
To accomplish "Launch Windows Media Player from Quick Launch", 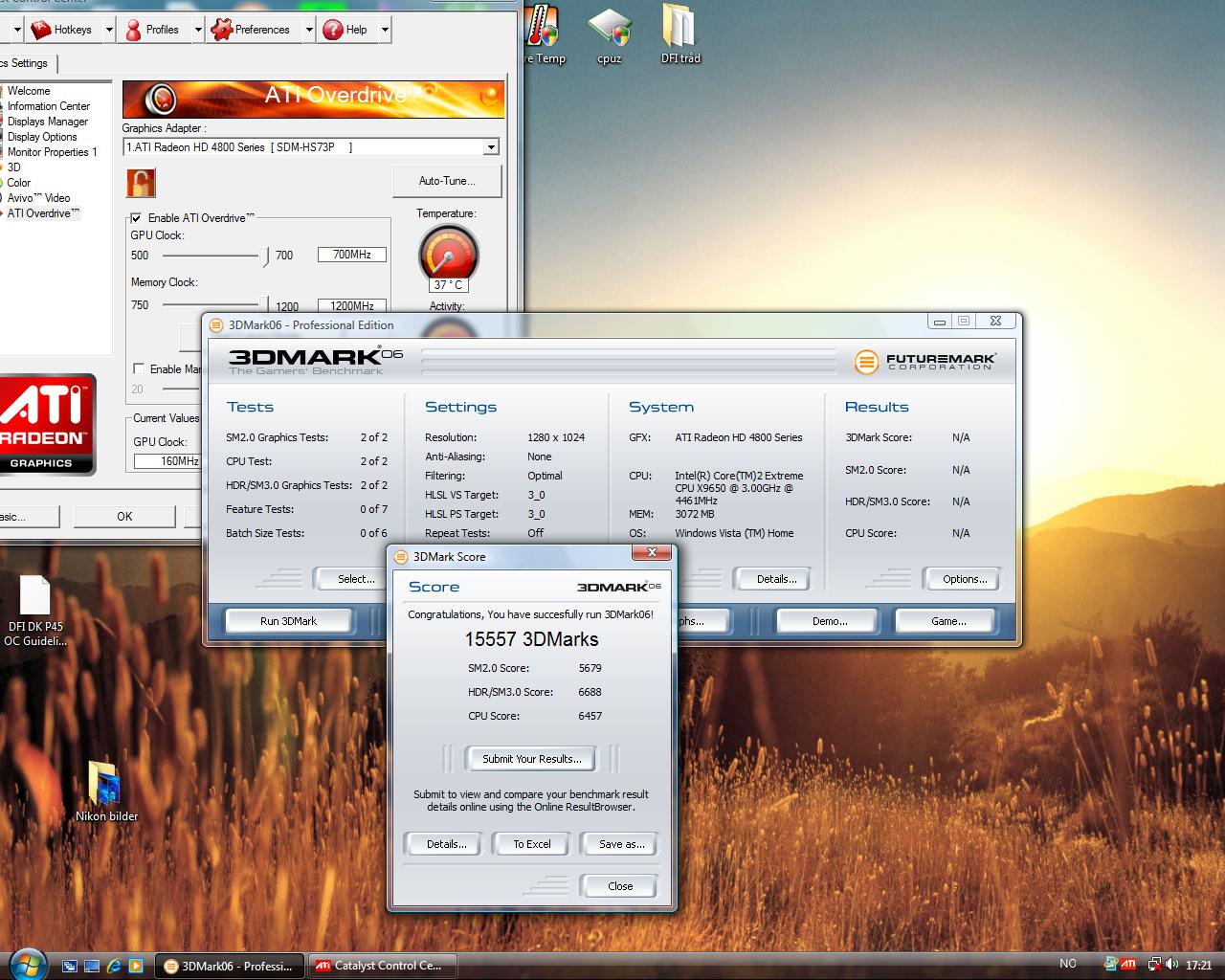I will coord(136,966).
